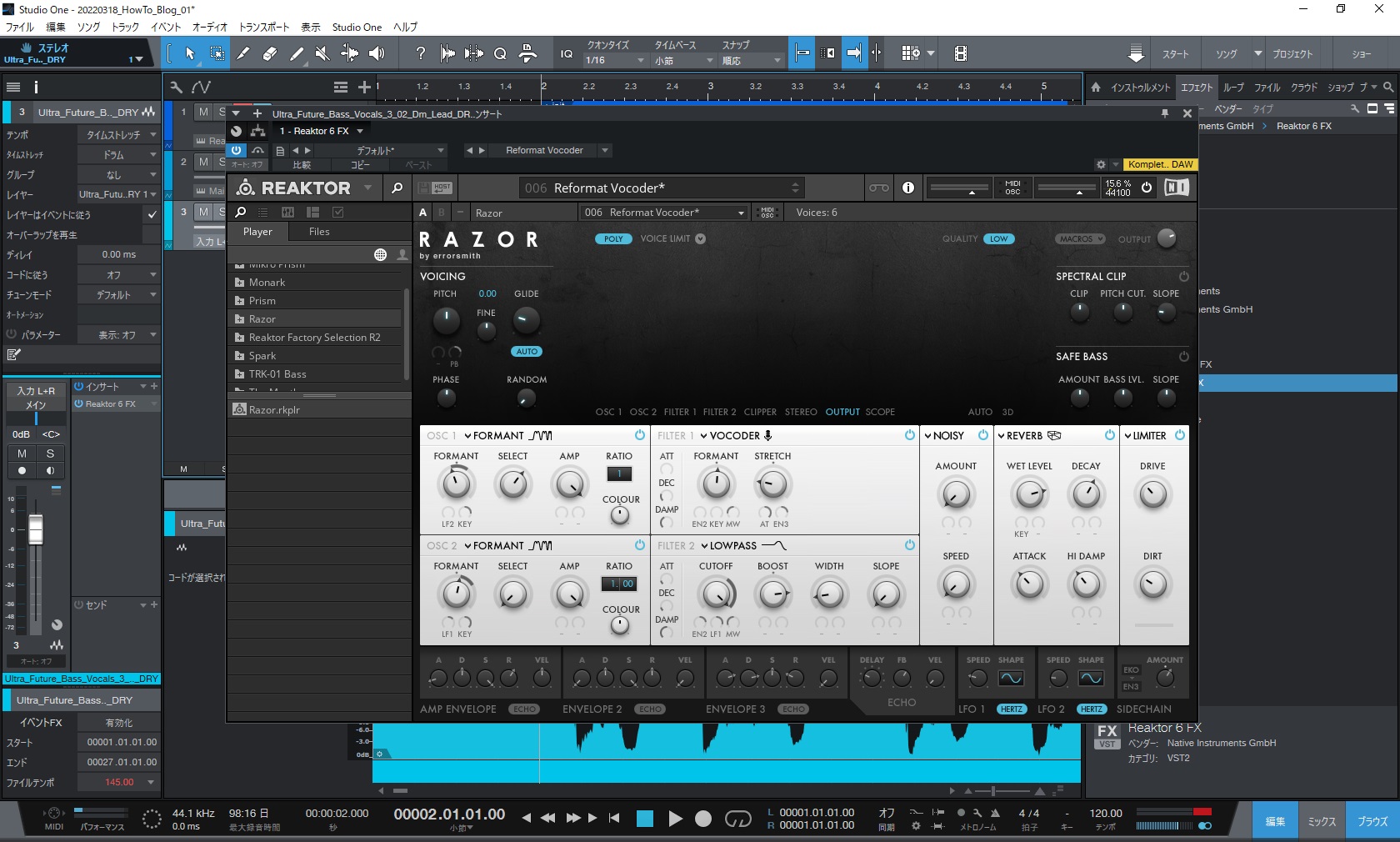1400x842 pixels.
Task: Open FILTER 2 LOWPASS type dropdown
Action: click(743, 545)
